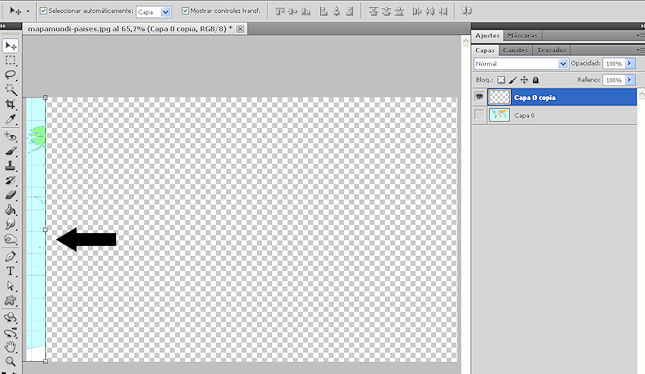
Task: Toggle lock transparent pixels icon
Action: (x=501, y=80)
